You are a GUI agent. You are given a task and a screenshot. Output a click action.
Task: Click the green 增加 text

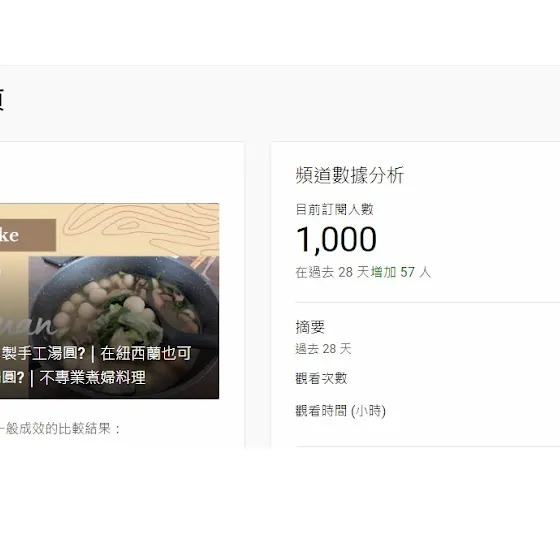[x=383, y=272]
